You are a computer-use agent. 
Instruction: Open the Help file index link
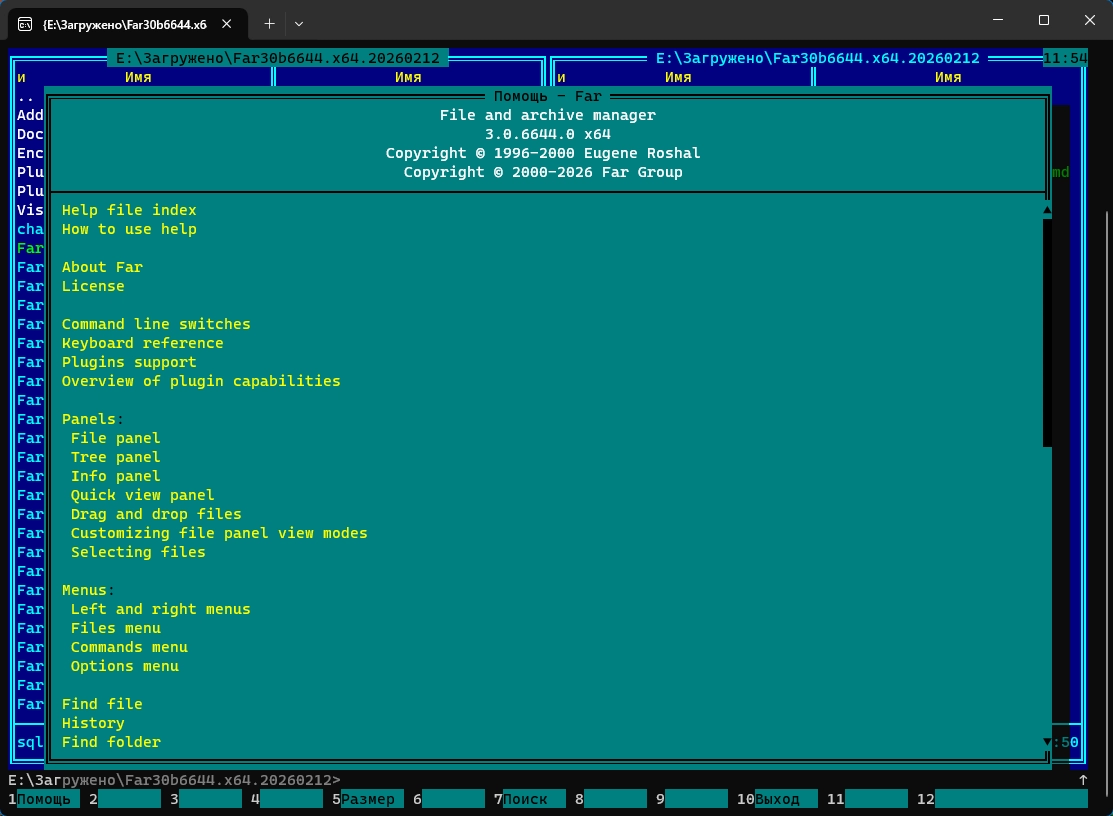pos(128,210)
